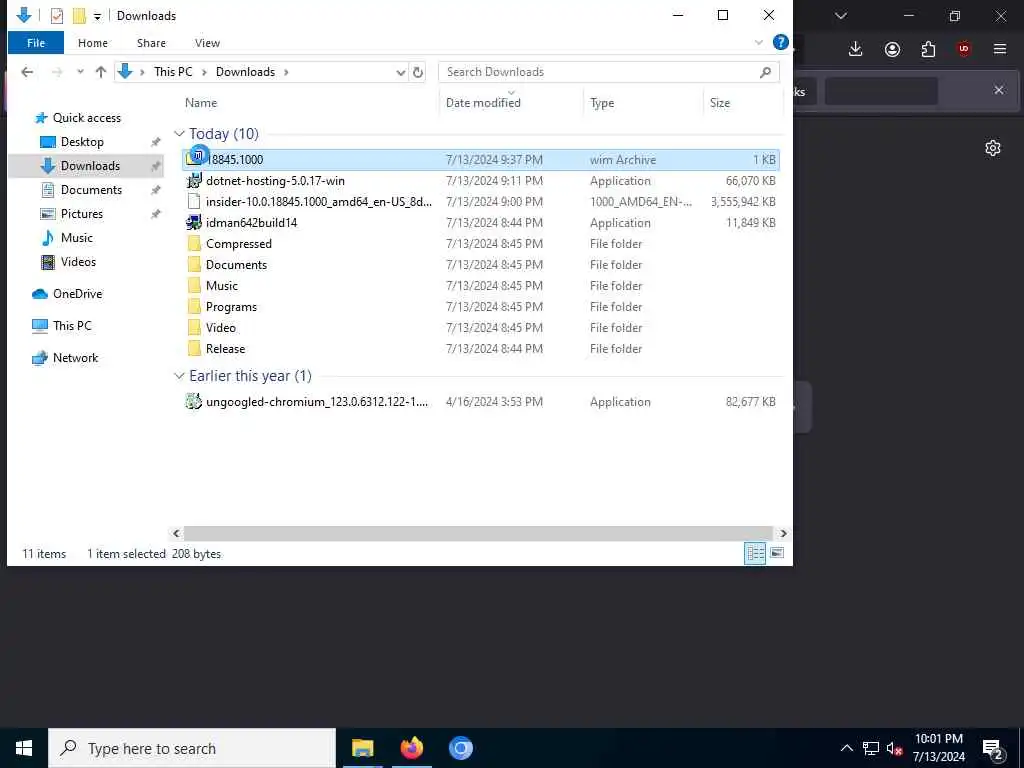Select the Release folder
Screen dimensions: 1024x768
coord(480,349)
